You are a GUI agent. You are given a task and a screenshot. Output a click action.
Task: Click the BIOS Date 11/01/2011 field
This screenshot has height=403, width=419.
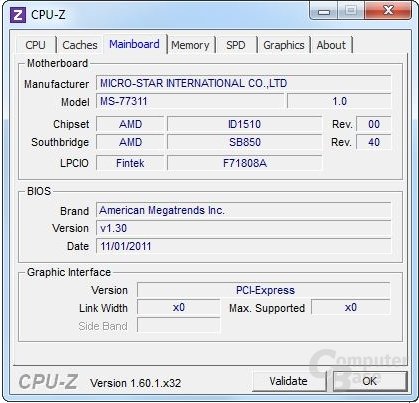tap(243, 246)
